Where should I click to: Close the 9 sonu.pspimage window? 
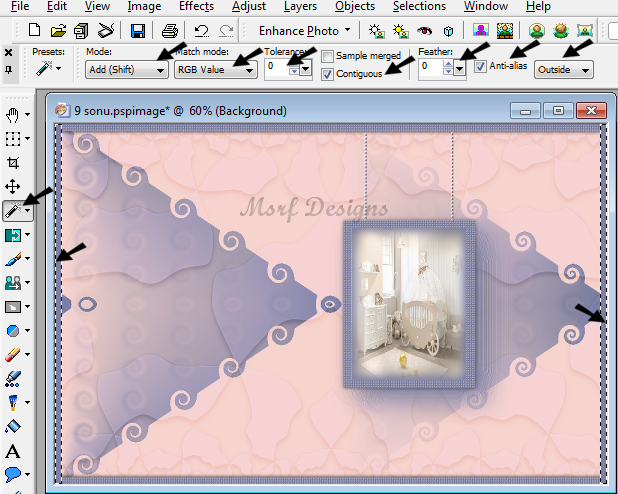click(x=591, y=111)
